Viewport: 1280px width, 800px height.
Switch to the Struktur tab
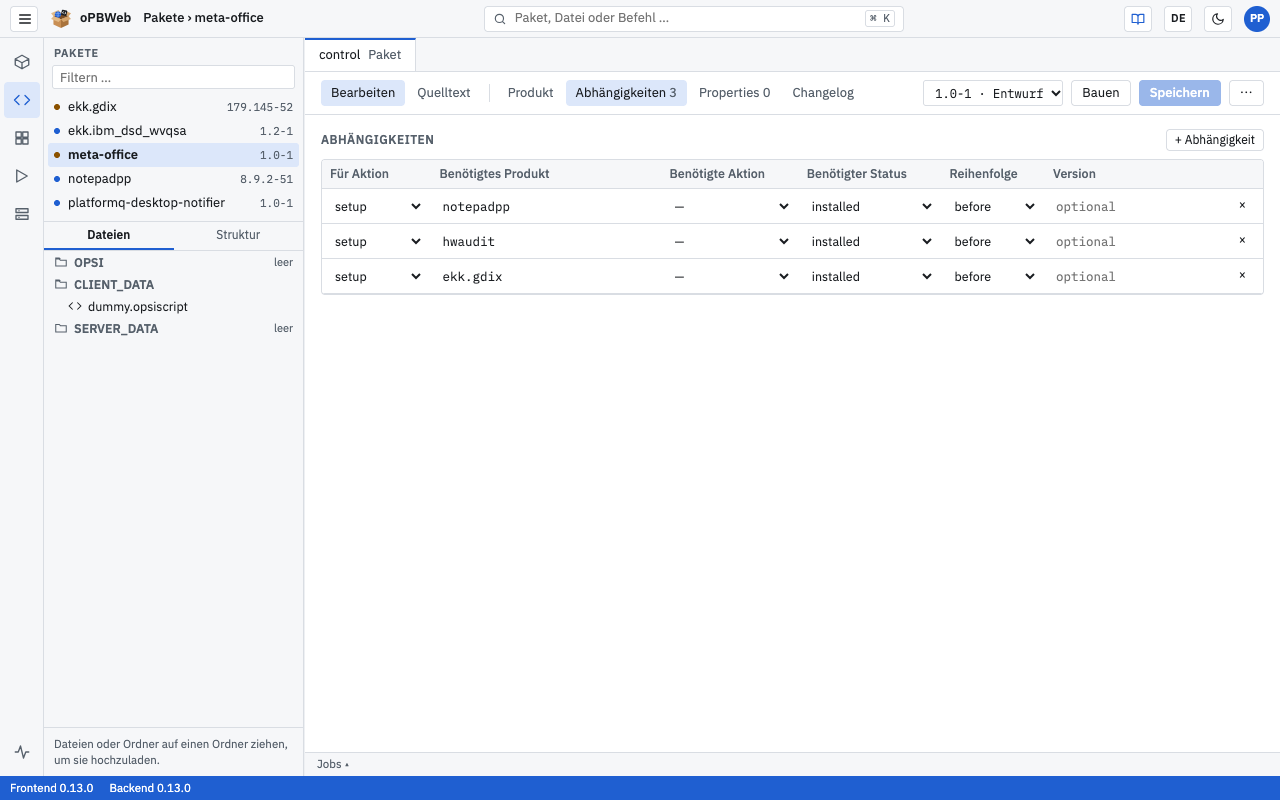(x=238, y=235)
